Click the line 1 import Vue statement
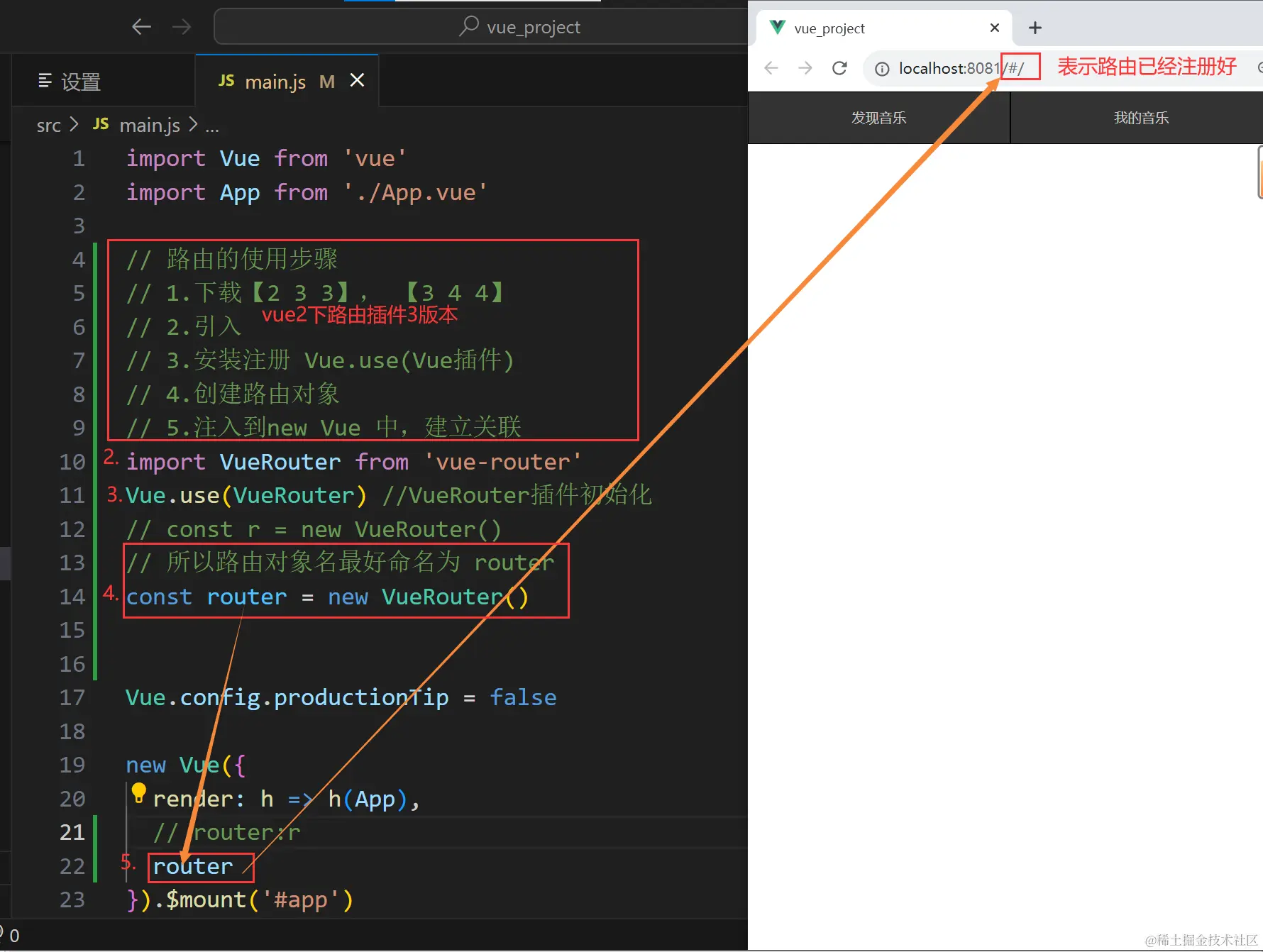 point(266,158)
